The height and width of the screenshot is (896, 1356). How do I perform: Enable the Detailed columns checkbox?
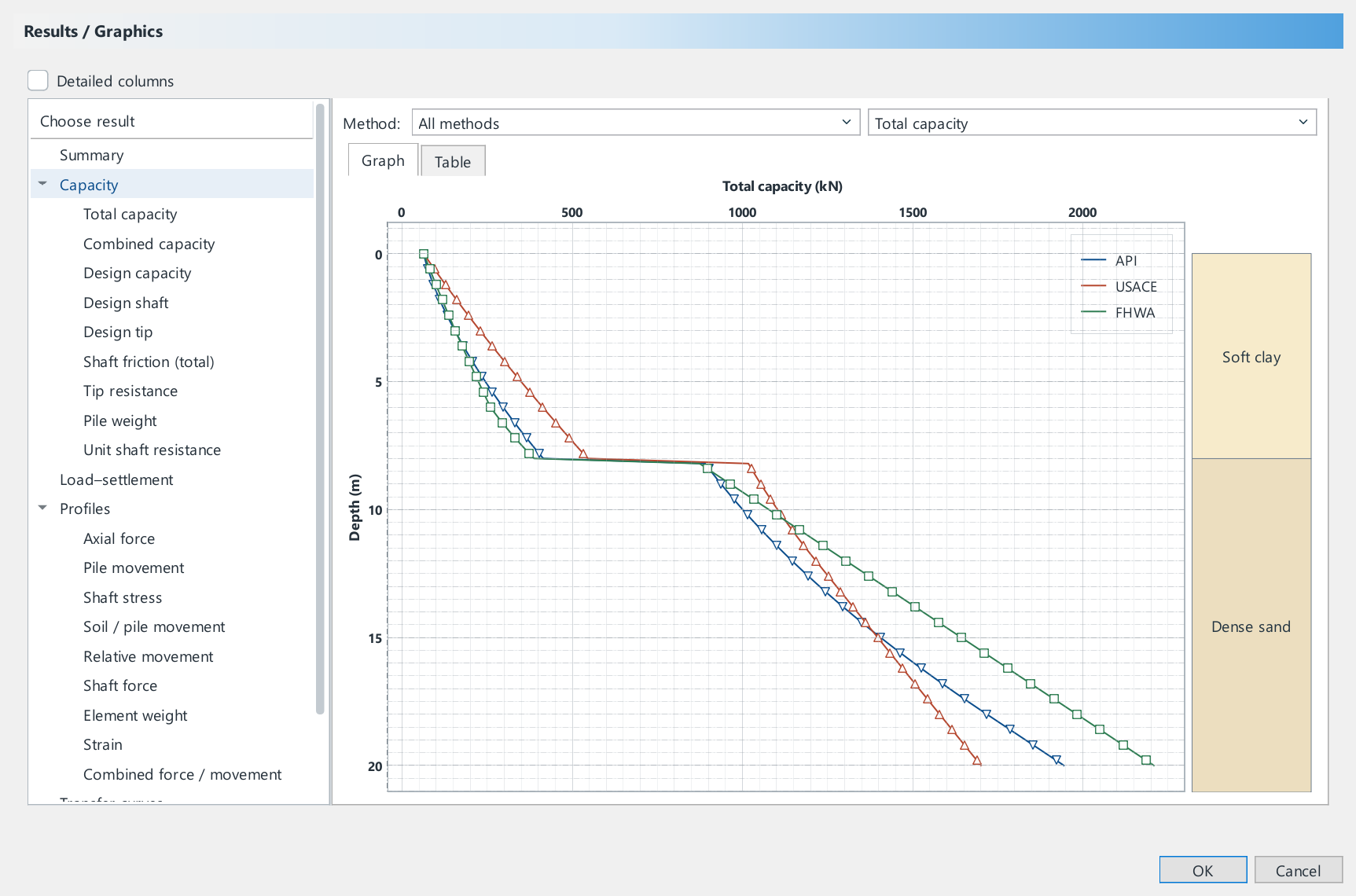(x=38, y=80)
